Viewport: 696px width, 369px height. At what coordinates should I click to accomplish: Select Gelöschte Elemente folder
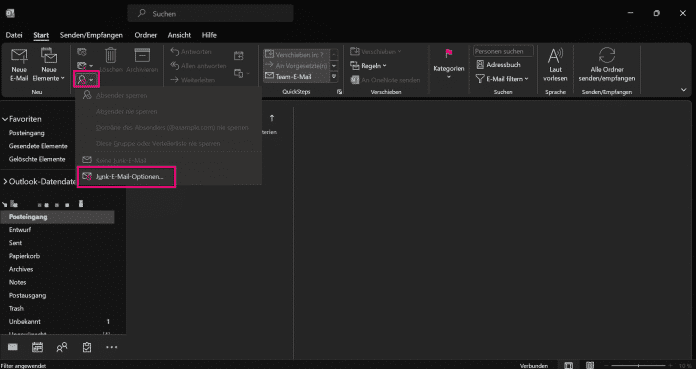37,159
